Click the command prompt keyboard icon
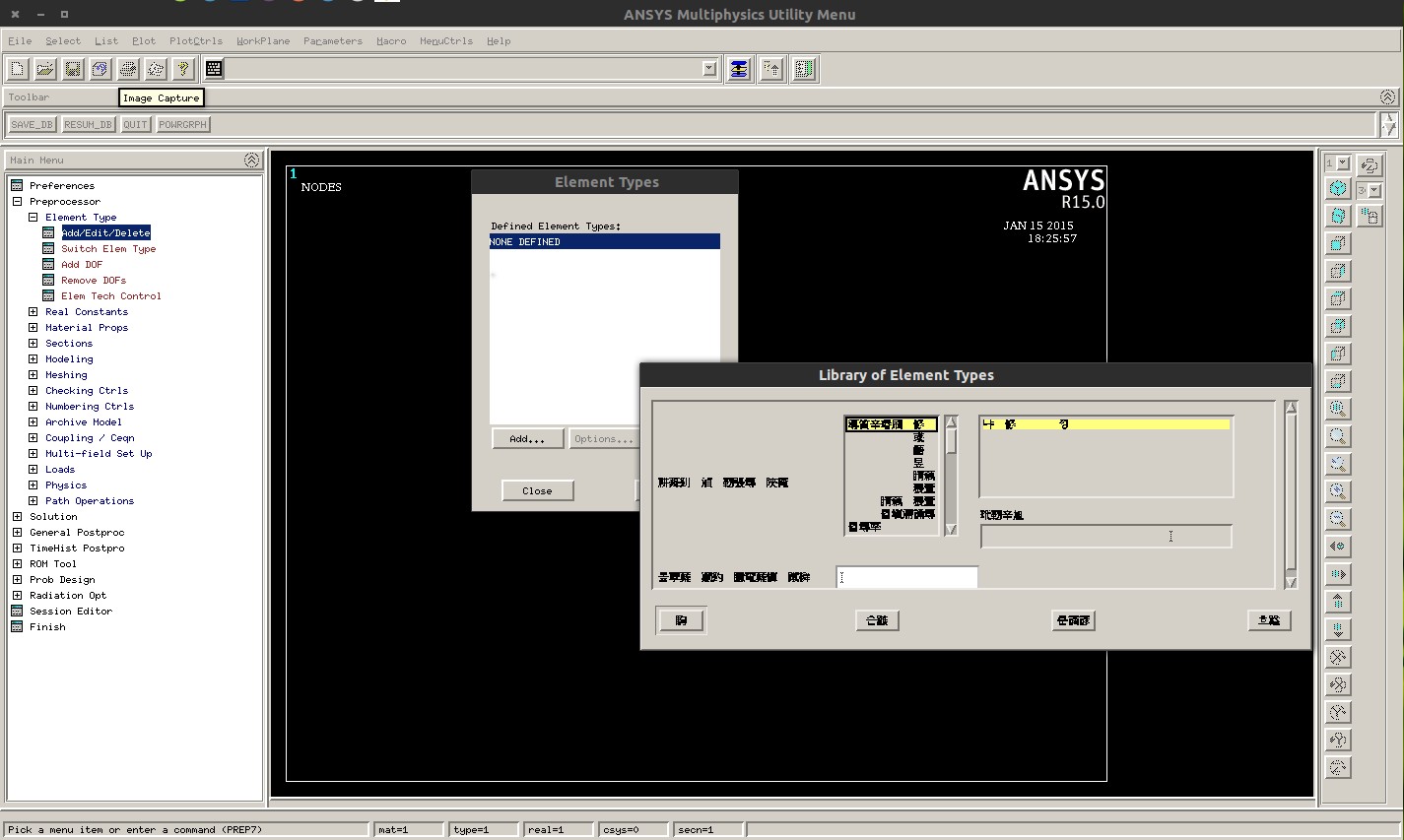The height and width of the screenshot is (840, 1404). click(x=214, y=69)
